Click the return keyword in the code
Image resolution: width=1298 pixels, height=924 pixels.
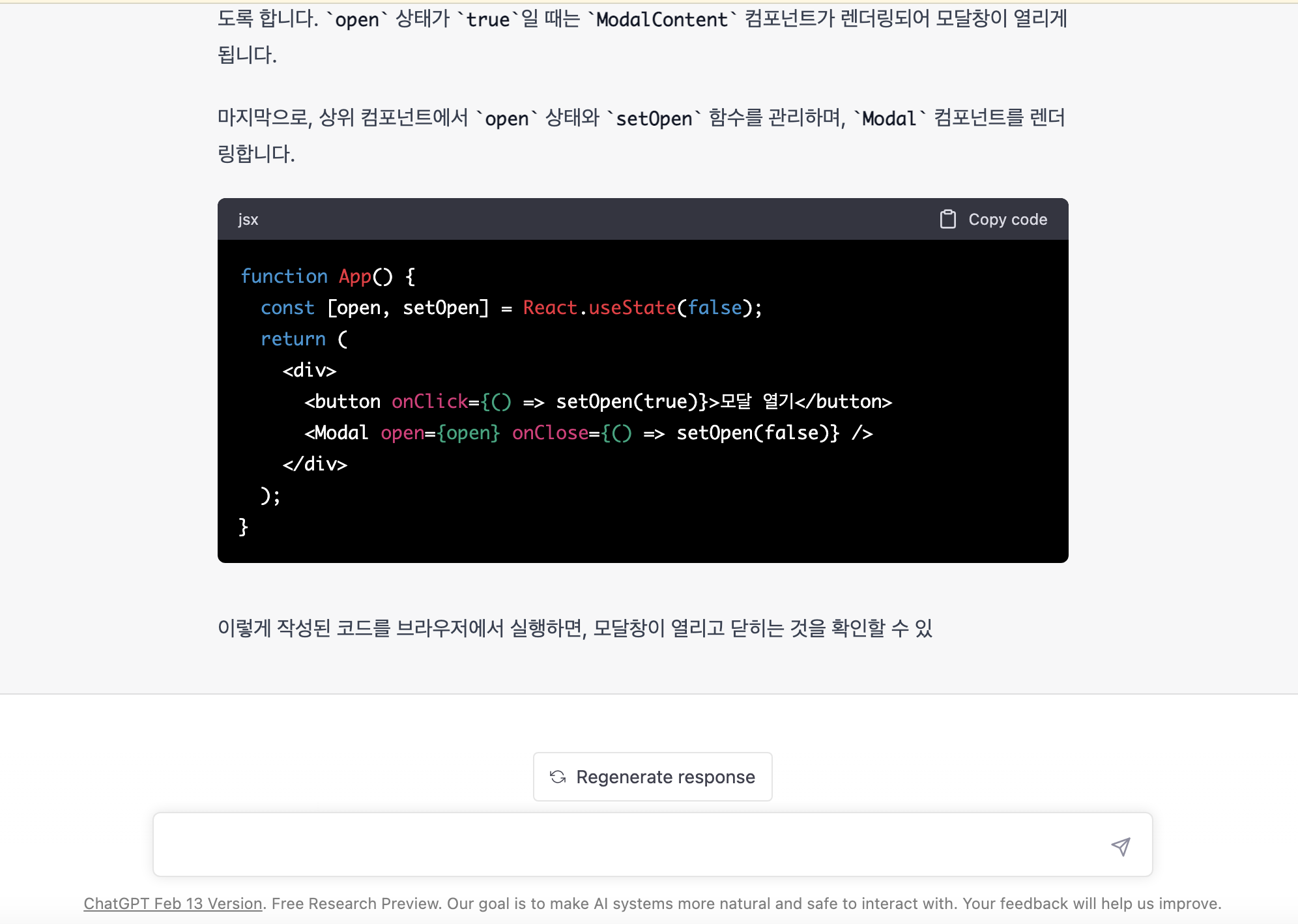pyautogui.click(x=293, y=339)
